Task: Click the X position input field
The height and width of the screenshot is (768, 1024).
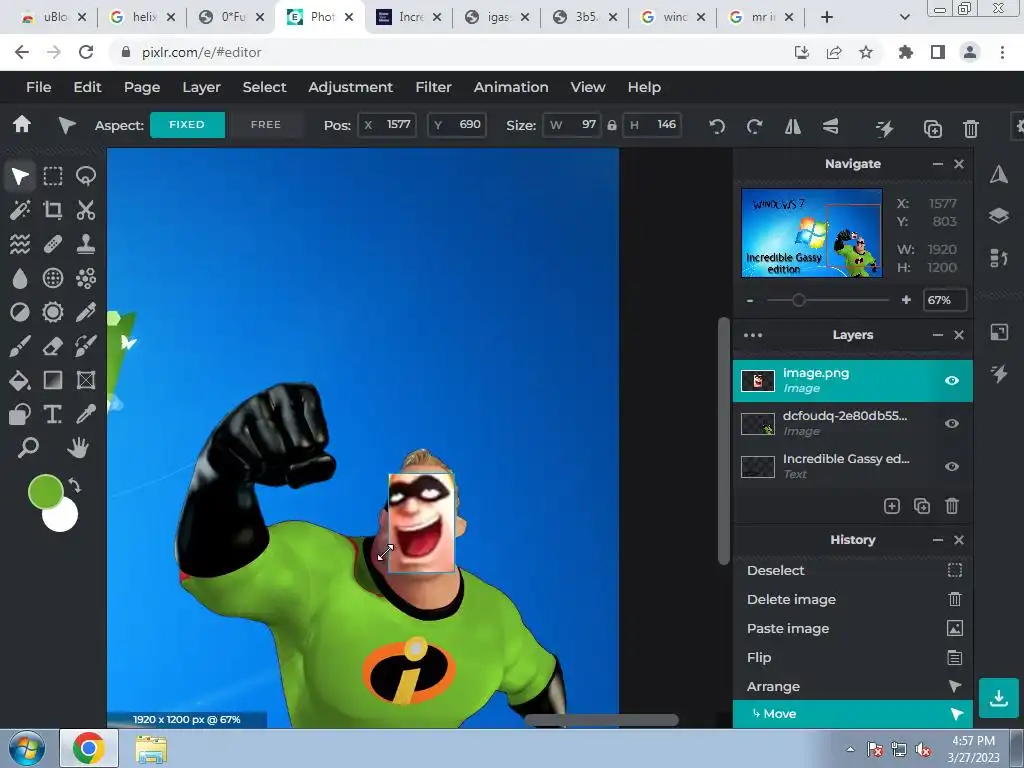Action: [387, 125]
